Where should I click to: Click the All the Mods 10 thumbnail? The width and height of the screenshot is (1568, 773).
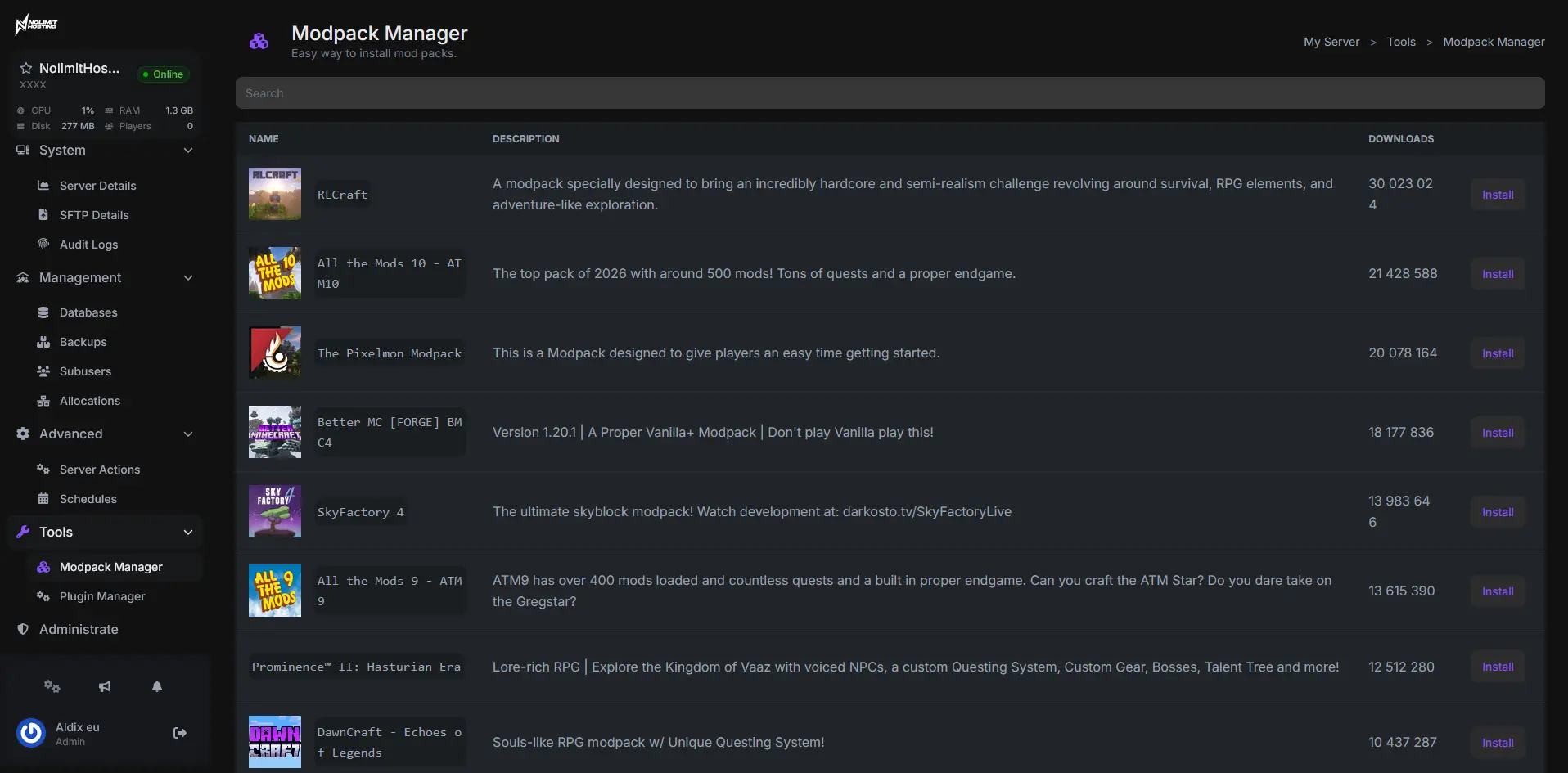pyautogui.click(x=275, y=273)
